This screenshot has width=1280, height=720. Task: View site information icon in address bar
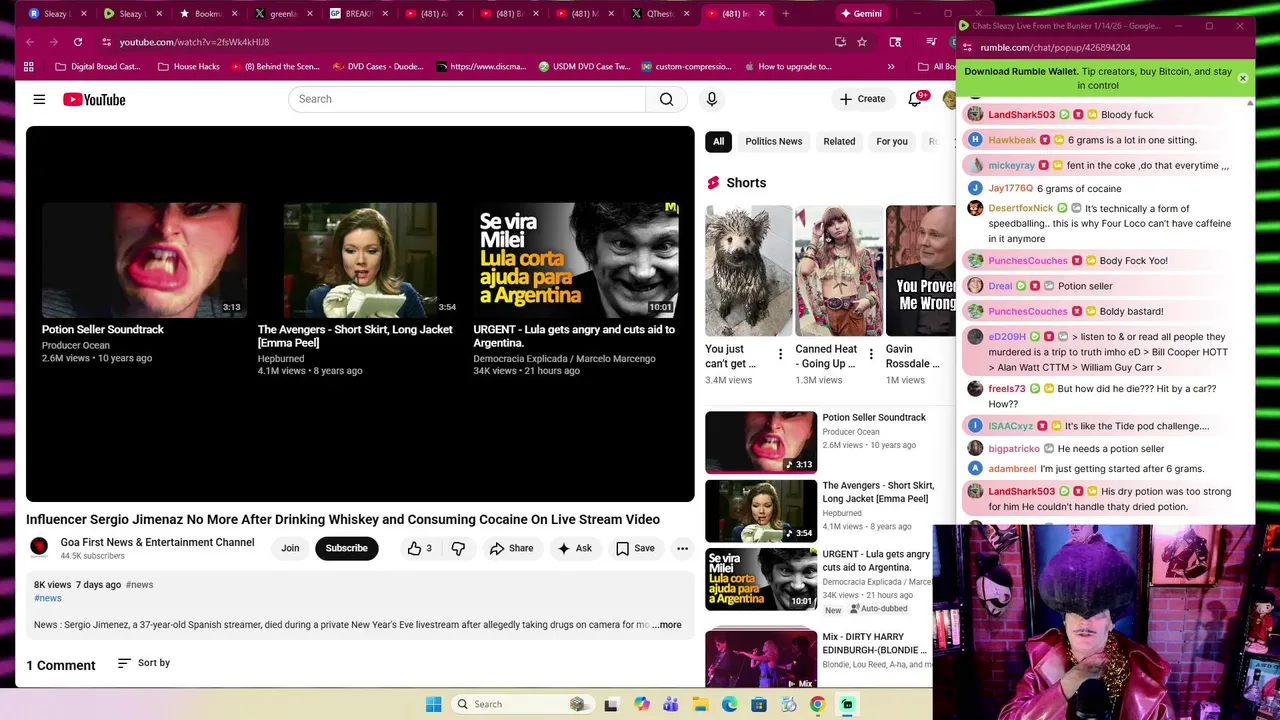click(x=106, y=42)
